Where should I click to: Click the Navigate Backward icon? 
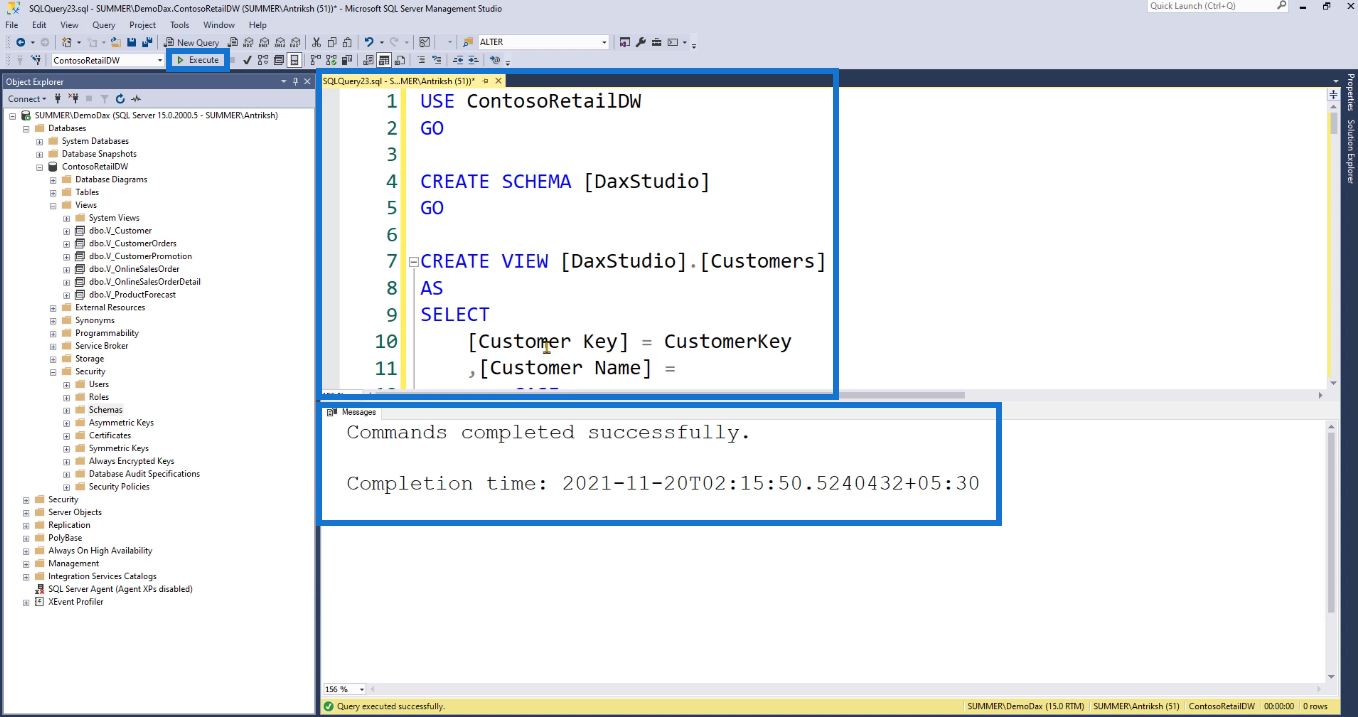tap(20, 42)
